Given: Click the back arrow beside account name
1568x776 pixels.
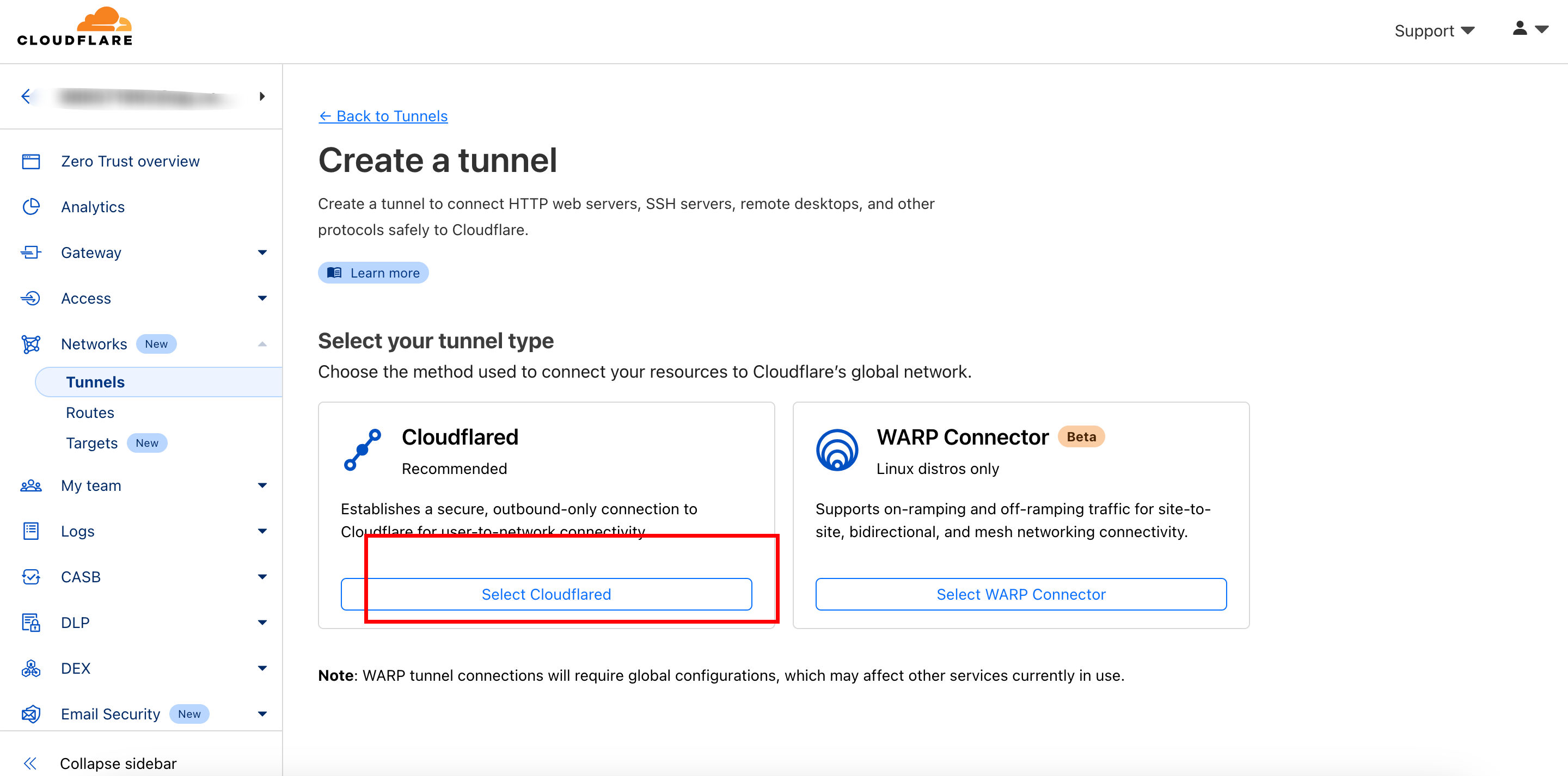Looking at the screenshot, I should (26, 96).
